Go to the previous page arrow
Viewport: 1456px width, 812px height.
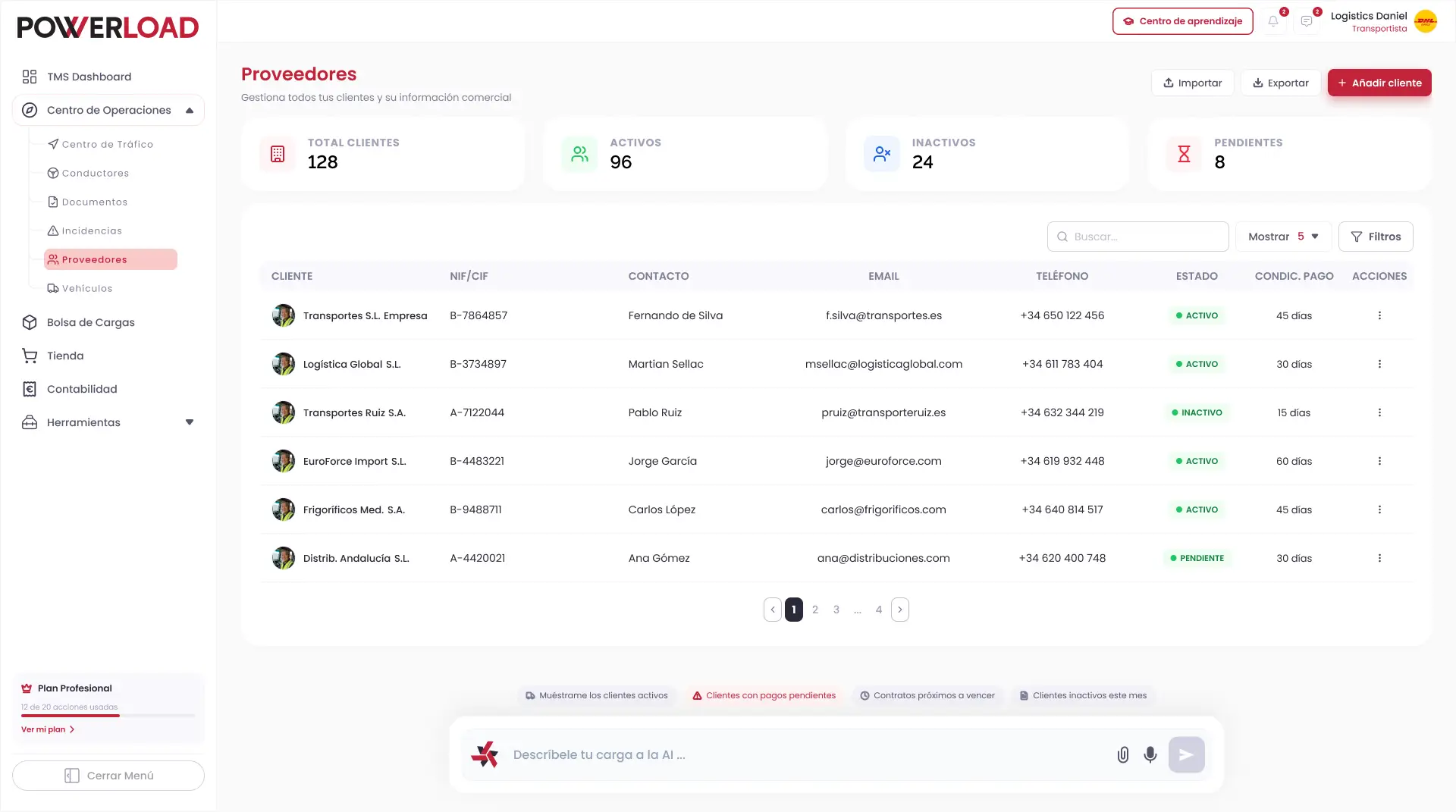pyautogui.click(x=773, y=610)
